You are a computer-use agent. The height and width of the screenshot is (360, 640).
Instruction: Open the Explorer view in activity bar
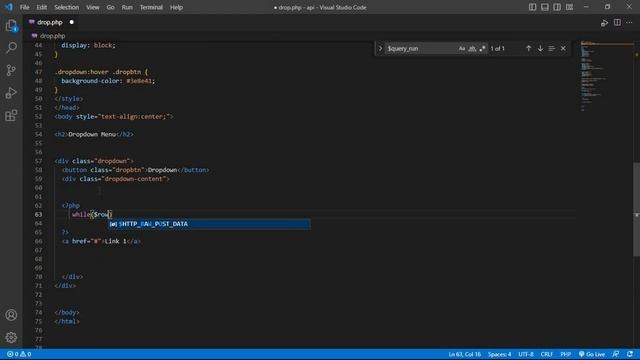pos(11,26)
